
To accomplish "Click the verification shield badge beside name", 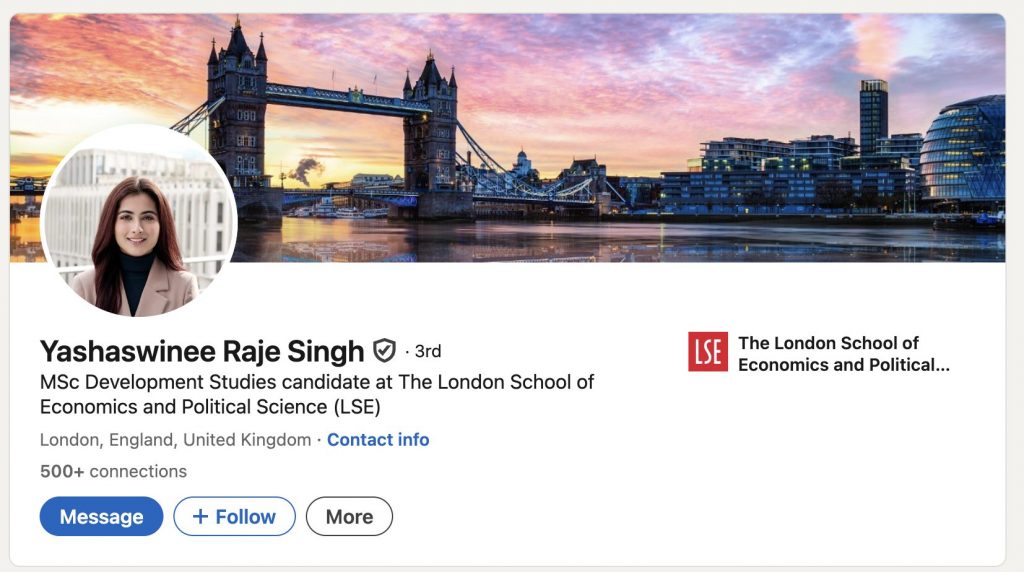I will click(384, 351).
